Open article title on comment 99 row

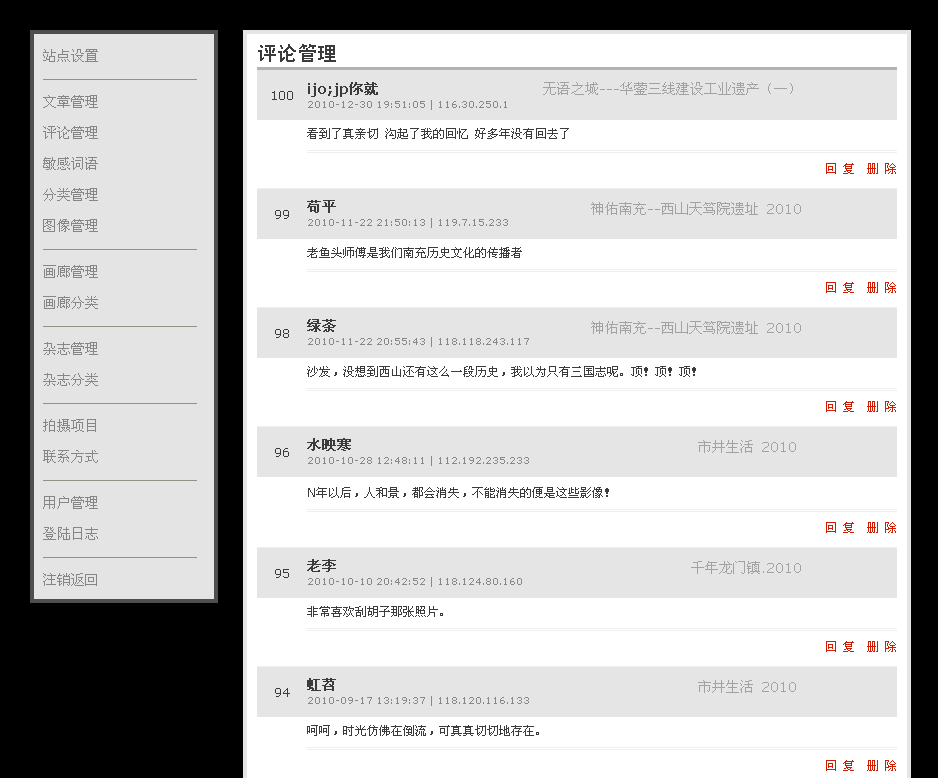(x=696, y=209)
